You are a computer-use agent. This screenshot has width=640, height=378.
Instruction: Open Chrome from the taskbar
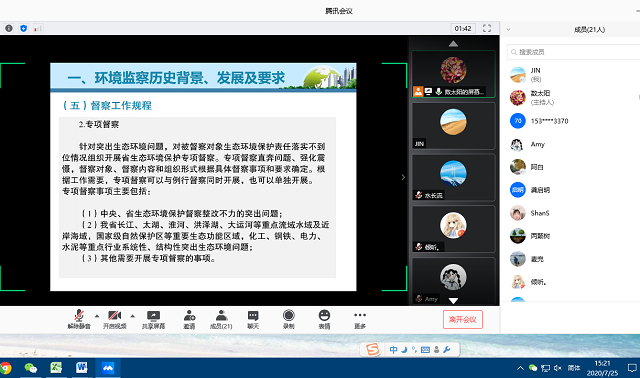[5, 368]
